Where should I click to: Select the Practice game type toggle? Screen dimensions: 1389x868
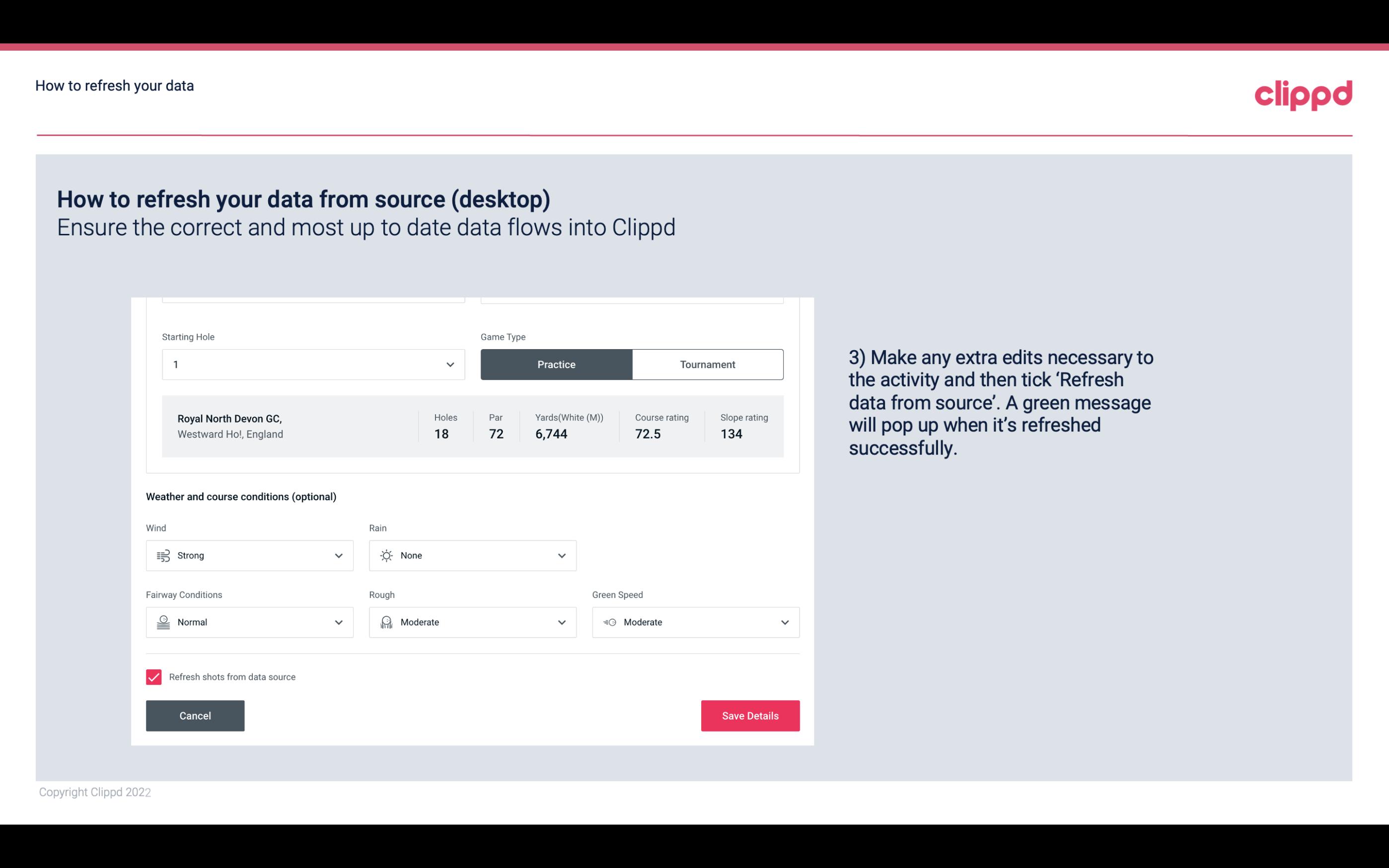557,364
